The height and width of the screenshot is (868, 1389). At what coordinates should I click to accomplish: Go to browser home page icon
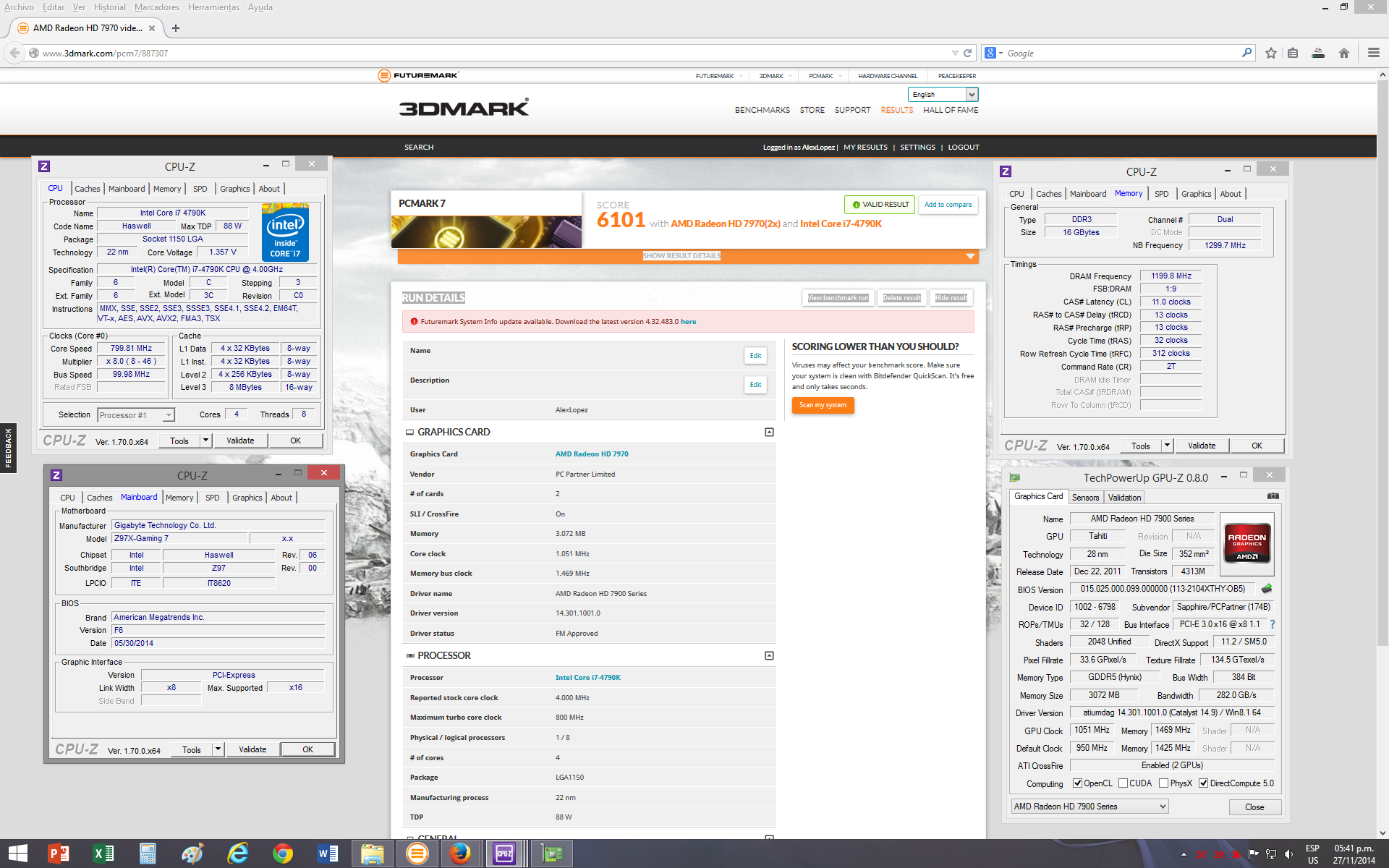[x=1344, y=53]
